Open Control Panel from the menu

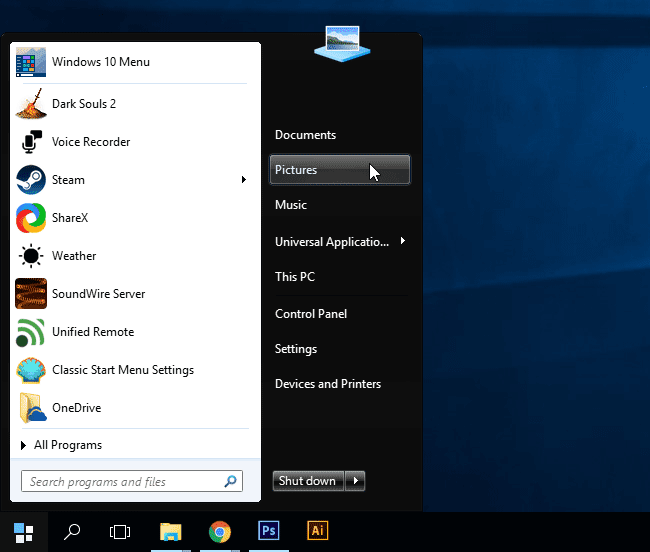[311, 314]
